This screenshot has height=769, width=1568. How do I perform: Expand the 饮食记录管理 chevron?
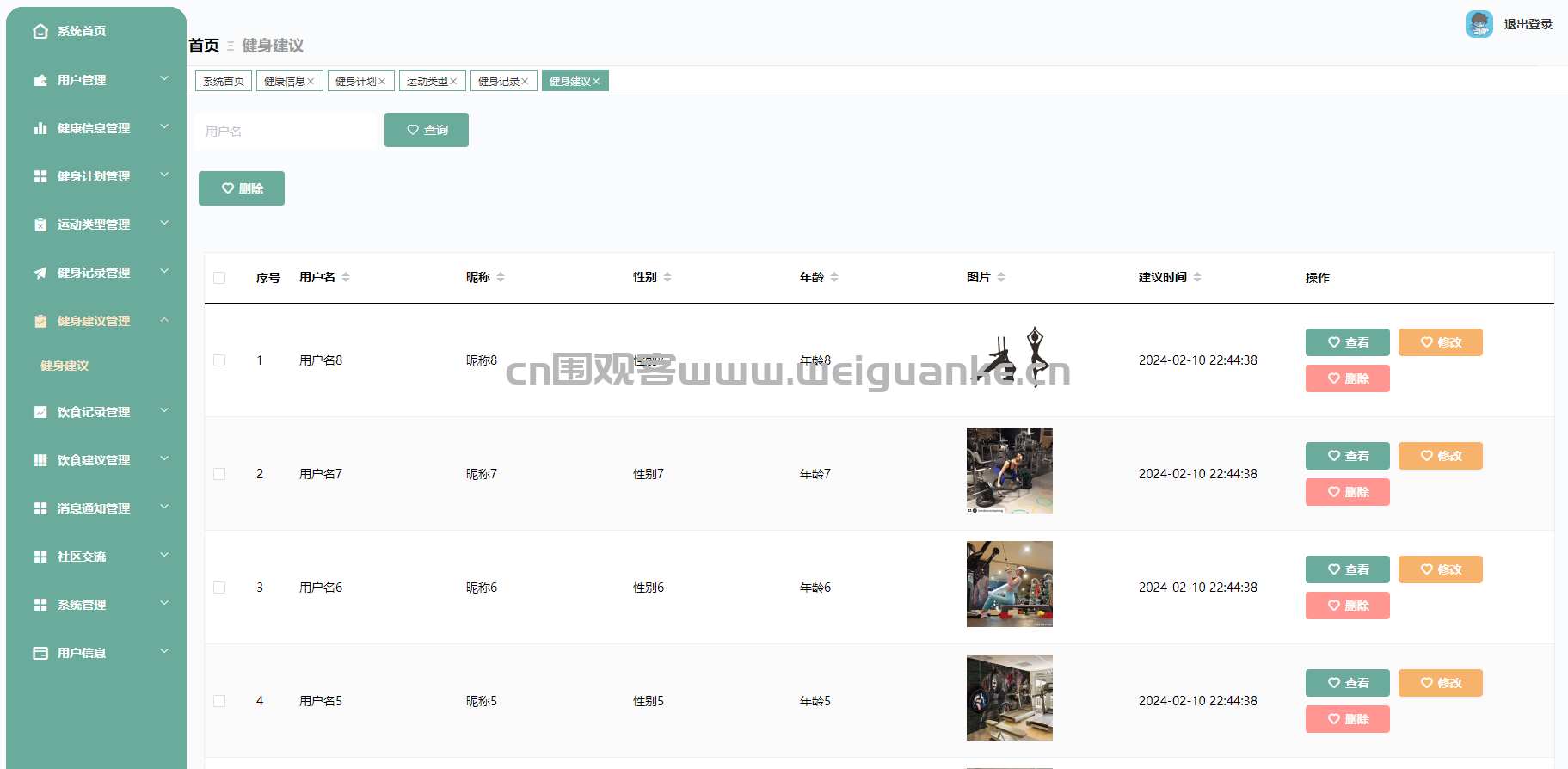coord(164,411)
